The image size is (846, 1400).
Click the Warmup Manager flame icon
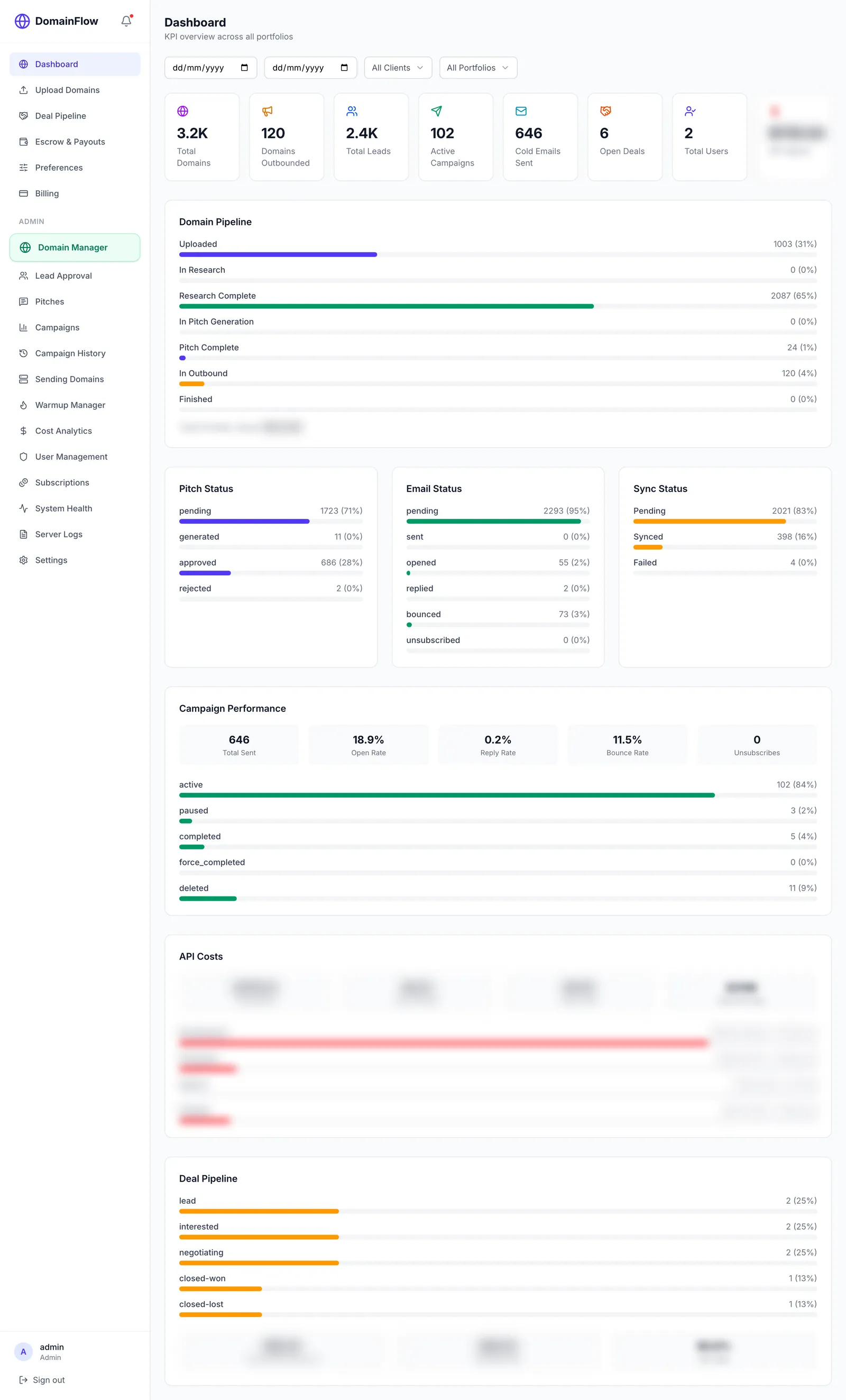[23, 405]
